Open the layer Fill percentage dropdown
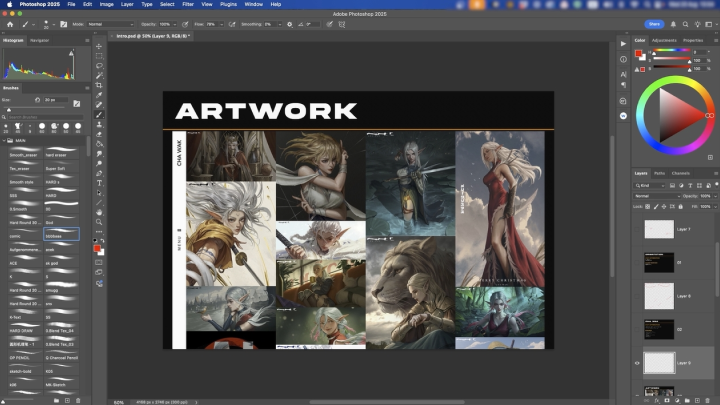 pos(716,207)
